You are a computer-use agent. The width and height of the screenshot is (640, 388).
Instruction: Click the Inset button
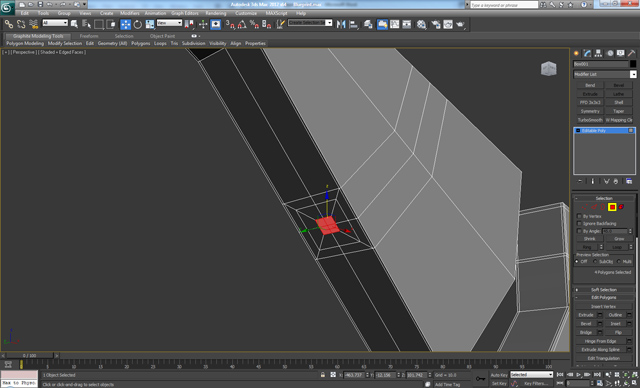pos(615,324)
